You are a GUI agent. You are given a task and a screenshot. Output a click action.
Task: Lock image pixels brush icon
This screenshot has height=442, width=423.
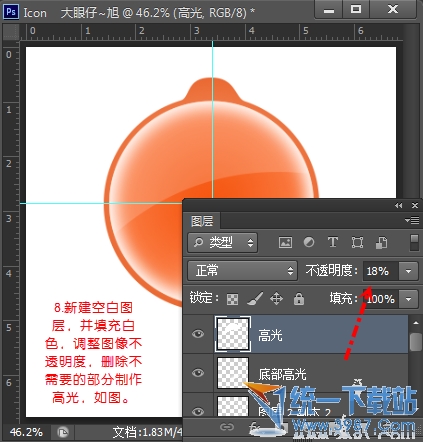click(x=255, y=299)
